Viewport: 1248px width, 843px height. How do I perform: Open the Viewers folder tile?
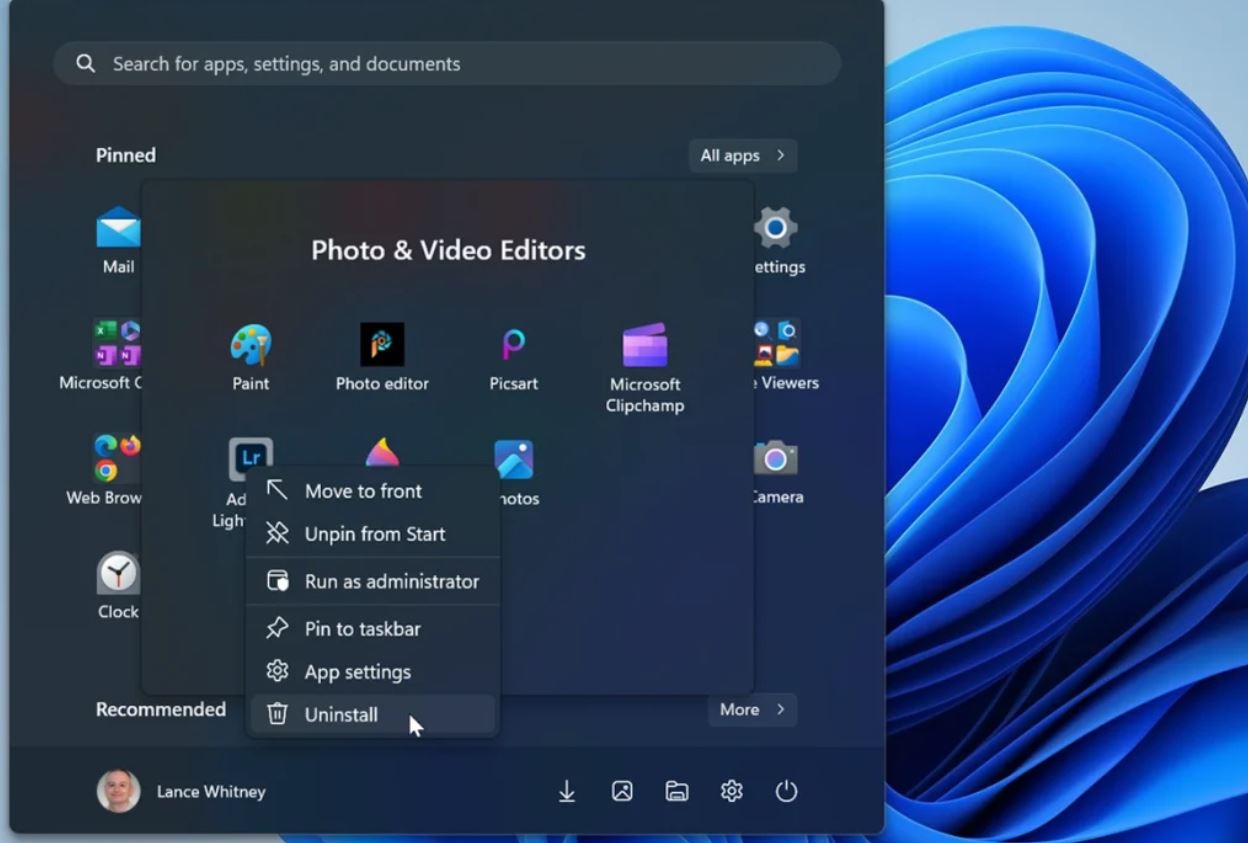777,343
